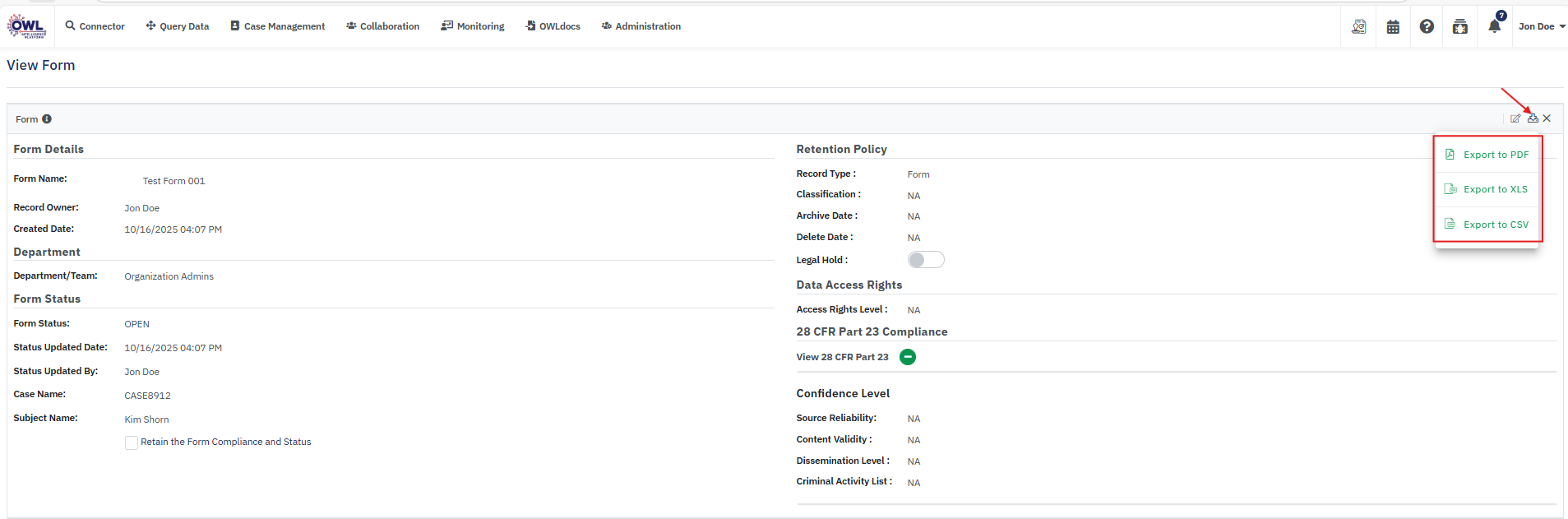The width and height of the screenshot is (1568, 519).
Task: Click the edit form pencil icon
Action: pyautogui.click(x=1515, y=118)
